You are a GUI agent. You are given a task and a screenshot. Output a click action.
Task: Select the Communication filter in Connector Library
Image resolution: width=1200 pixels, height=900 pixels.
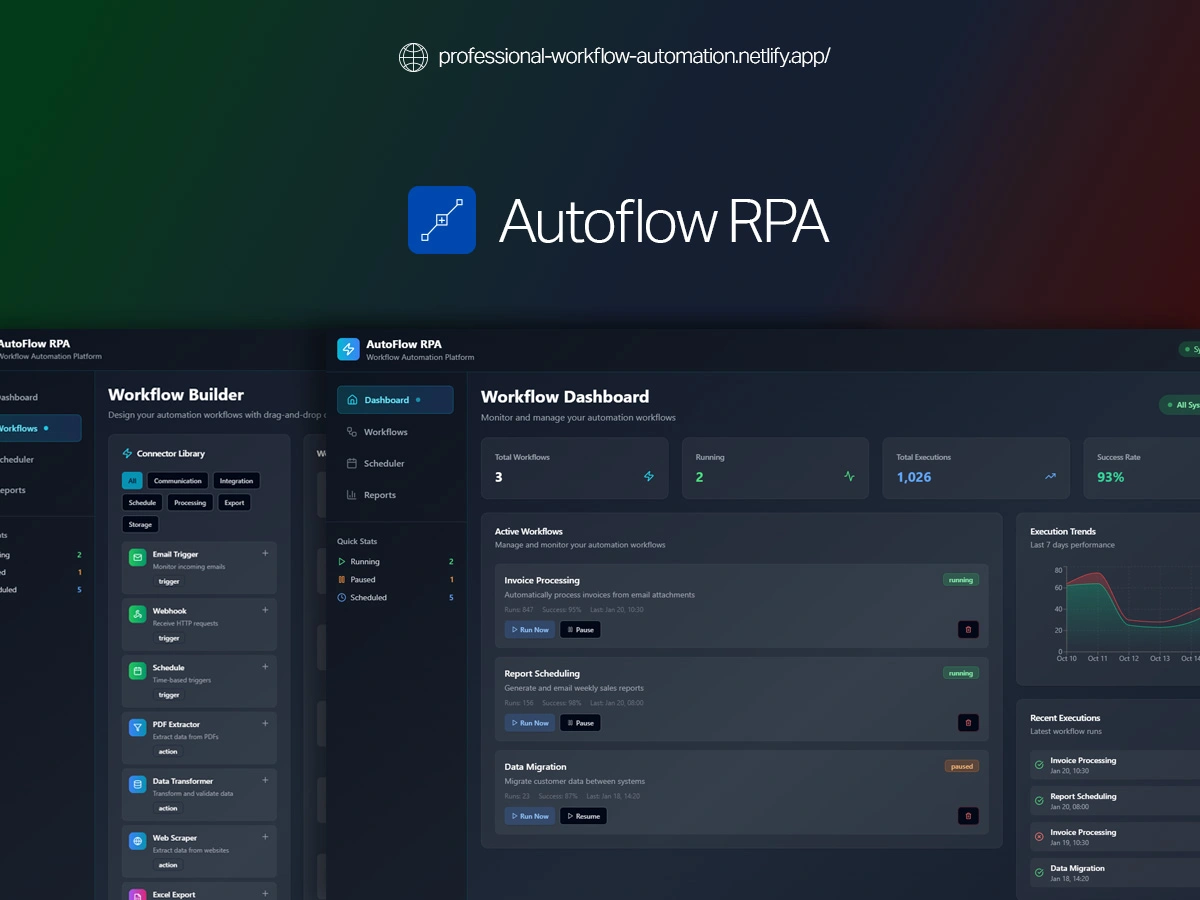click(177, 481)
